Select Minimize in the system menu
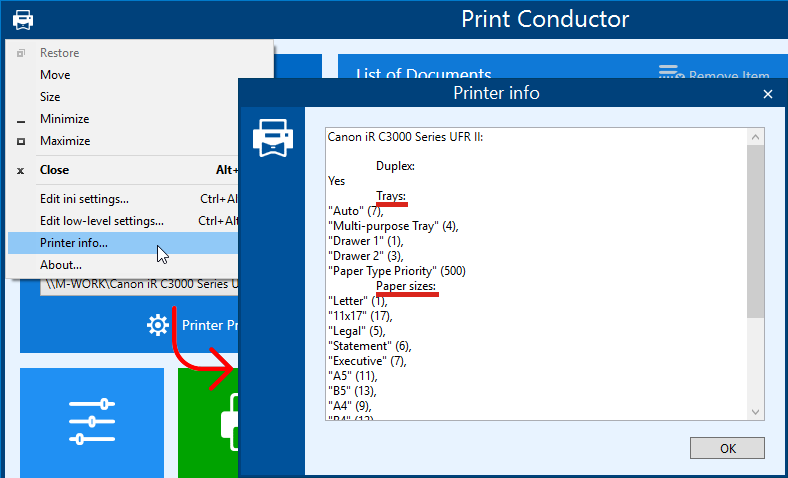The height and width of the screenshot is (478, 788). 64,119
